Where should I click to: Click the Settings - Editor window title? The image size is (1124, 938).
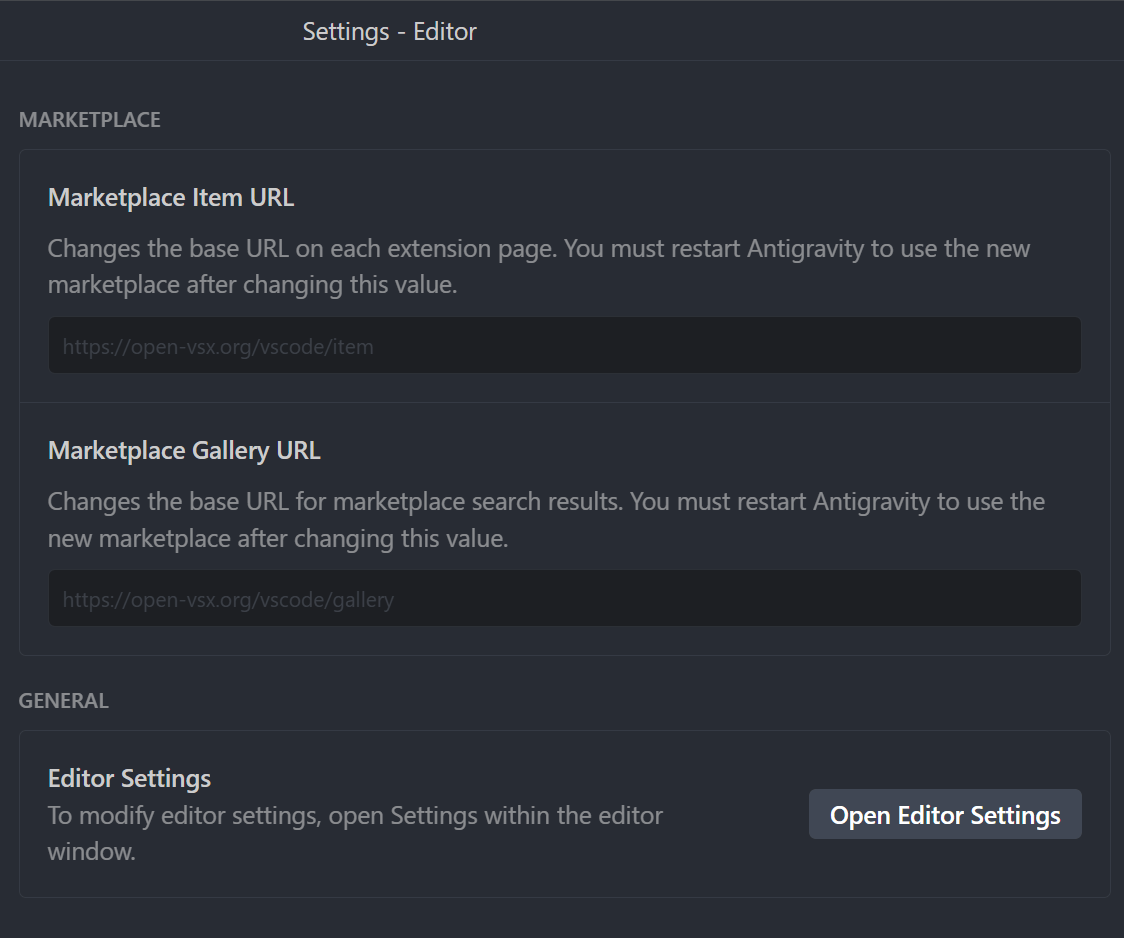coord(389,31)
